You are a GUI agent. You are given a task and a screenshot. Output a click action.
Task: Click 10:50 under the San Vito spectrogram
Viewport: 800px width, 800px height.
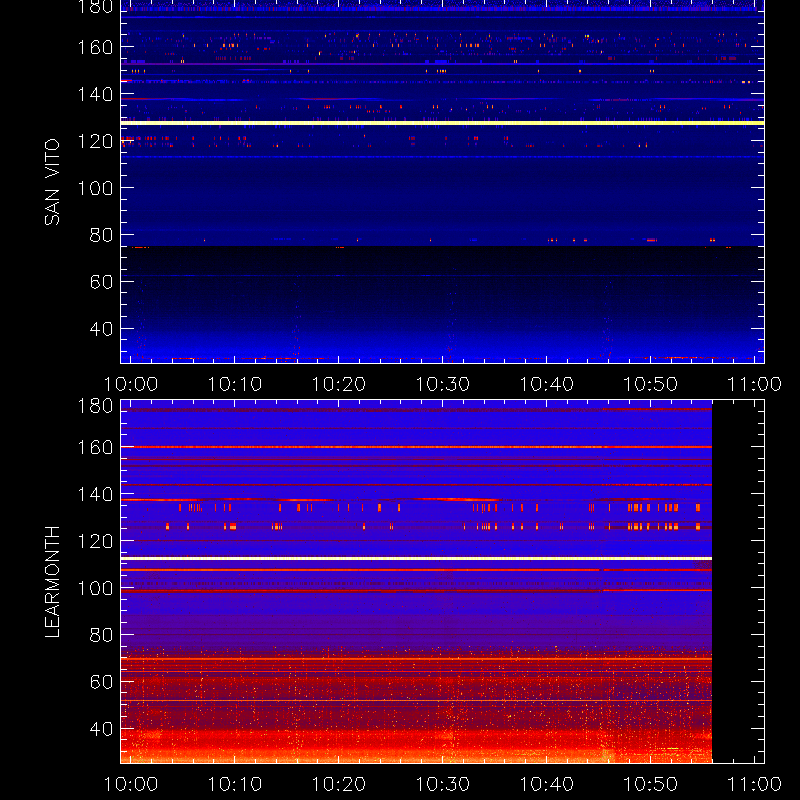(651, 384)
